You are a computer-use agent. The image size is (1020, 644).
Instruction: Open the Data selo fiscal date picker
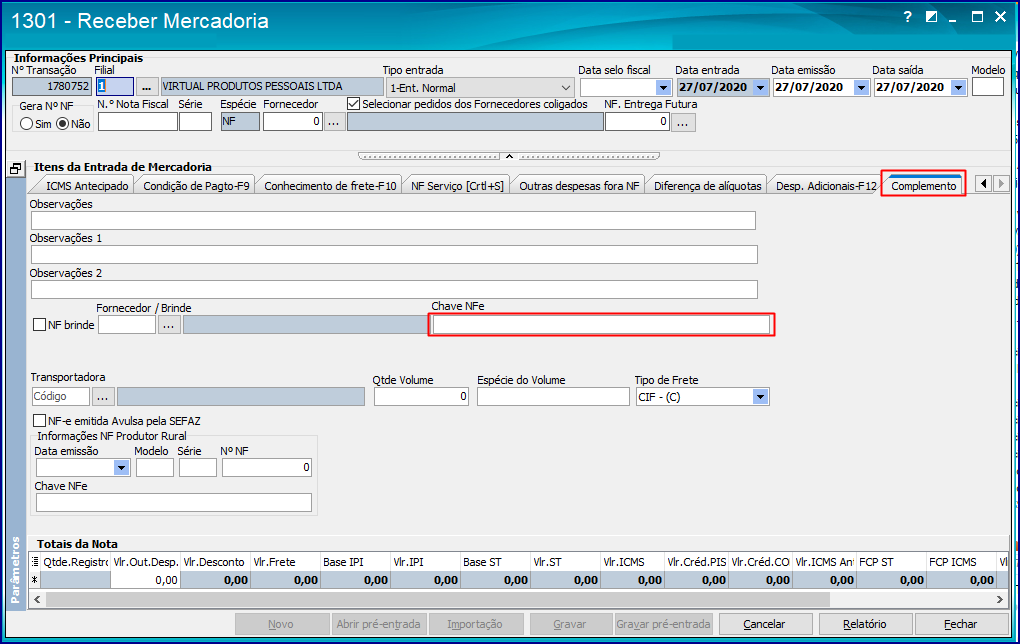coord(663,87)
